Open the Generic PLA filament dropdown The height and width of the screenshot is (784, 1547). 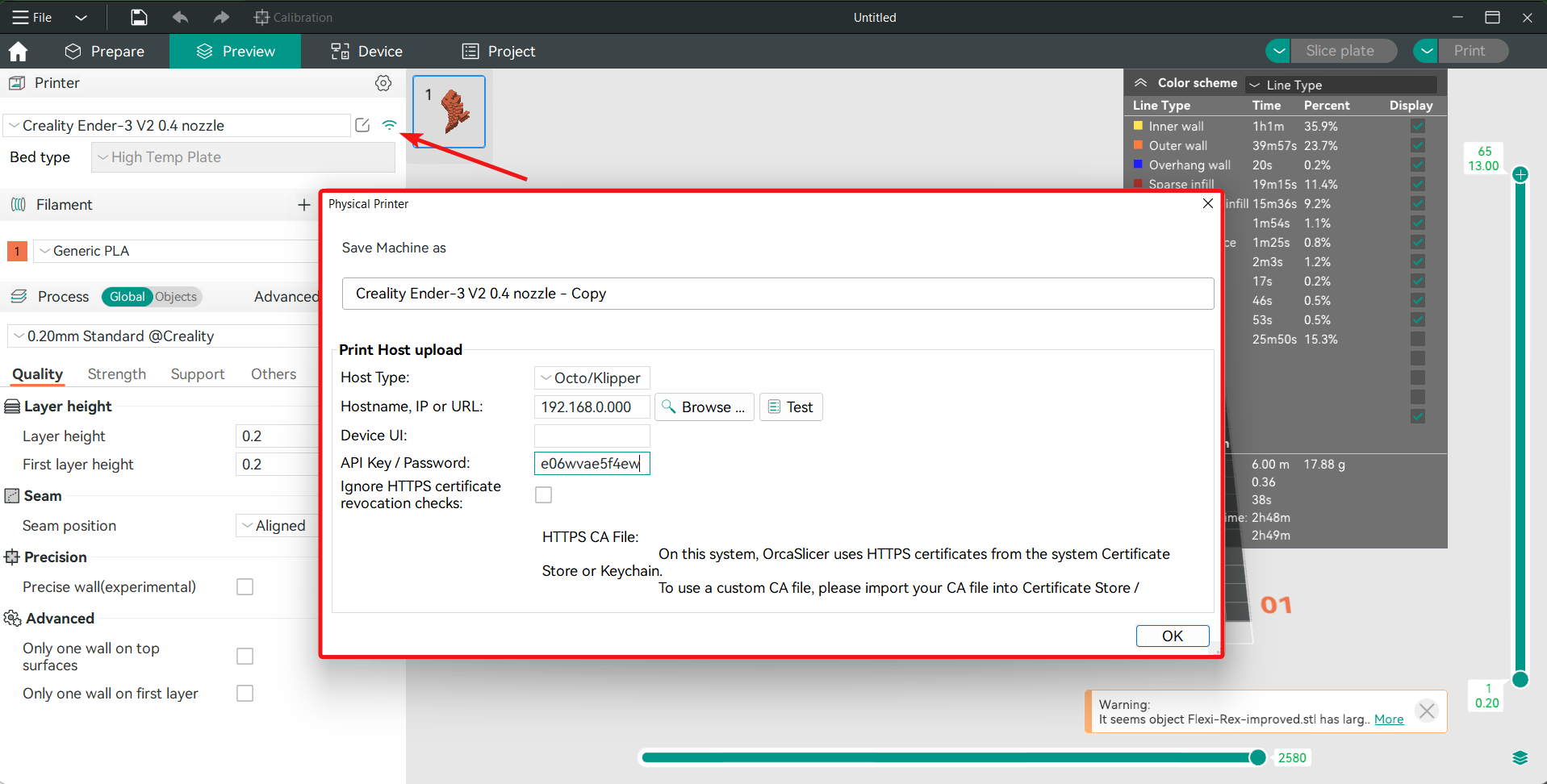(178, 251)
